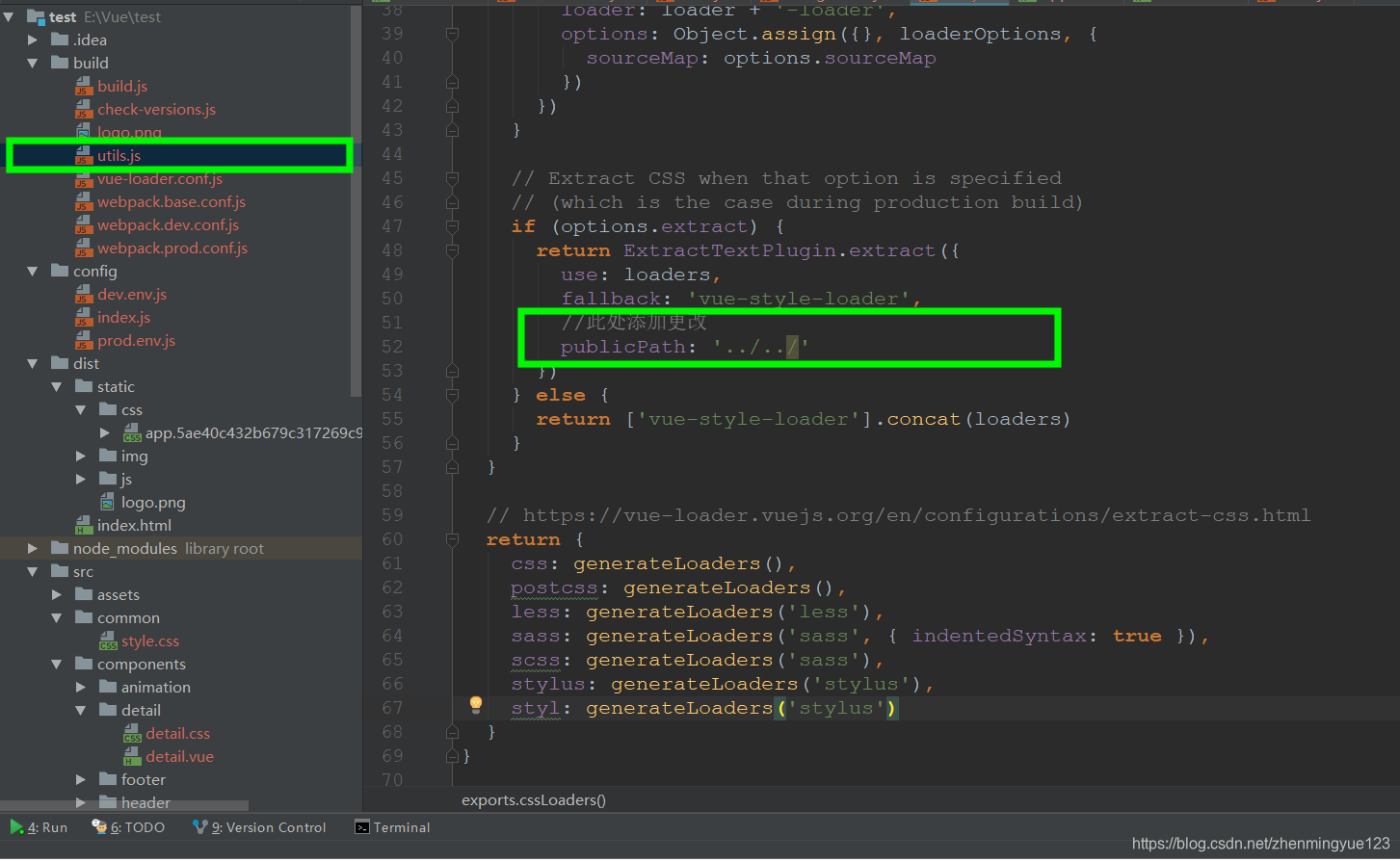Expand the node_modules library root
Image resolution: width=1400 pixels, height=862 pixels.
tap(33, 548)
